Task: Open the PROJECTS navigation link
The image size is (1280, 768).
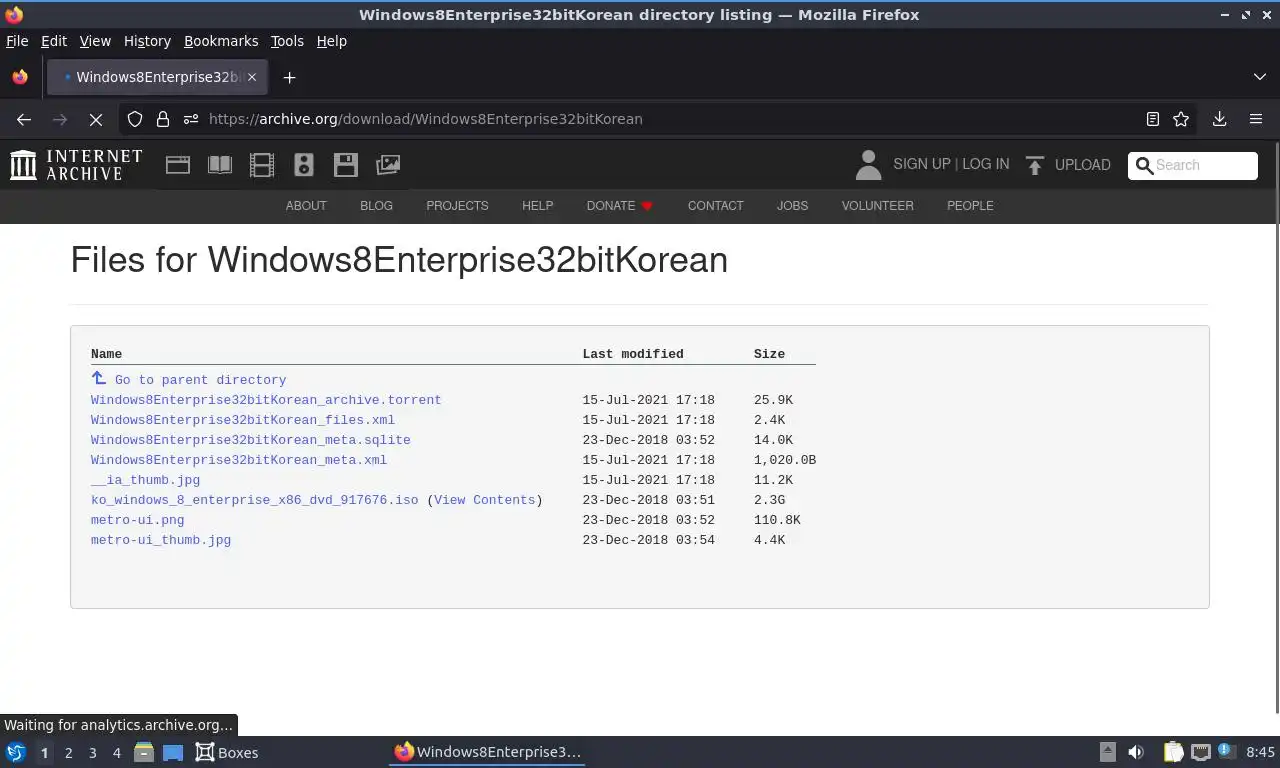Action: pos(457,206)
